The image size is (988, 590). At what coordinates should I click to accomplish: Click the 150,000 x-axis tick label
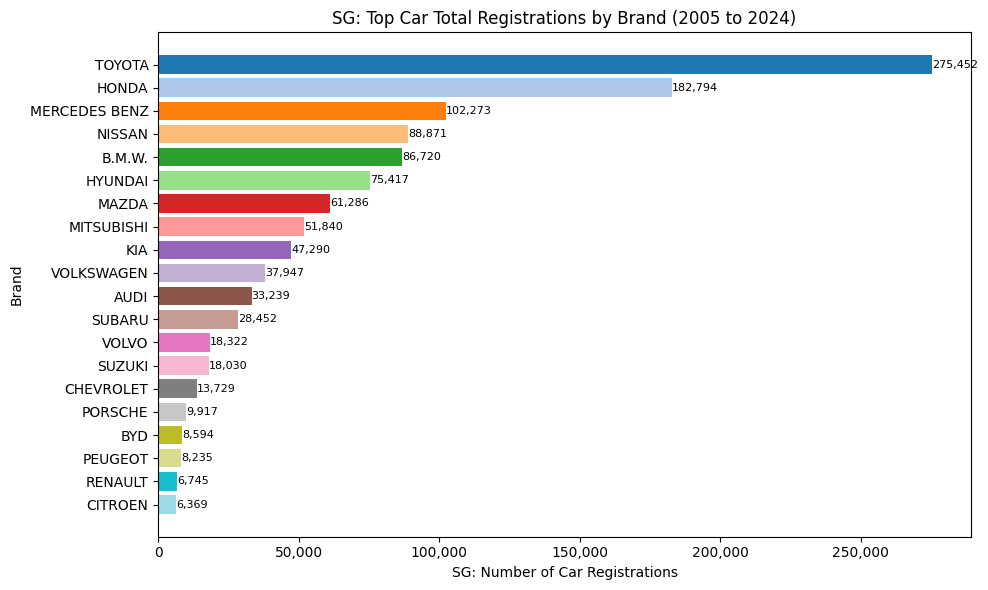coord(580,553)
